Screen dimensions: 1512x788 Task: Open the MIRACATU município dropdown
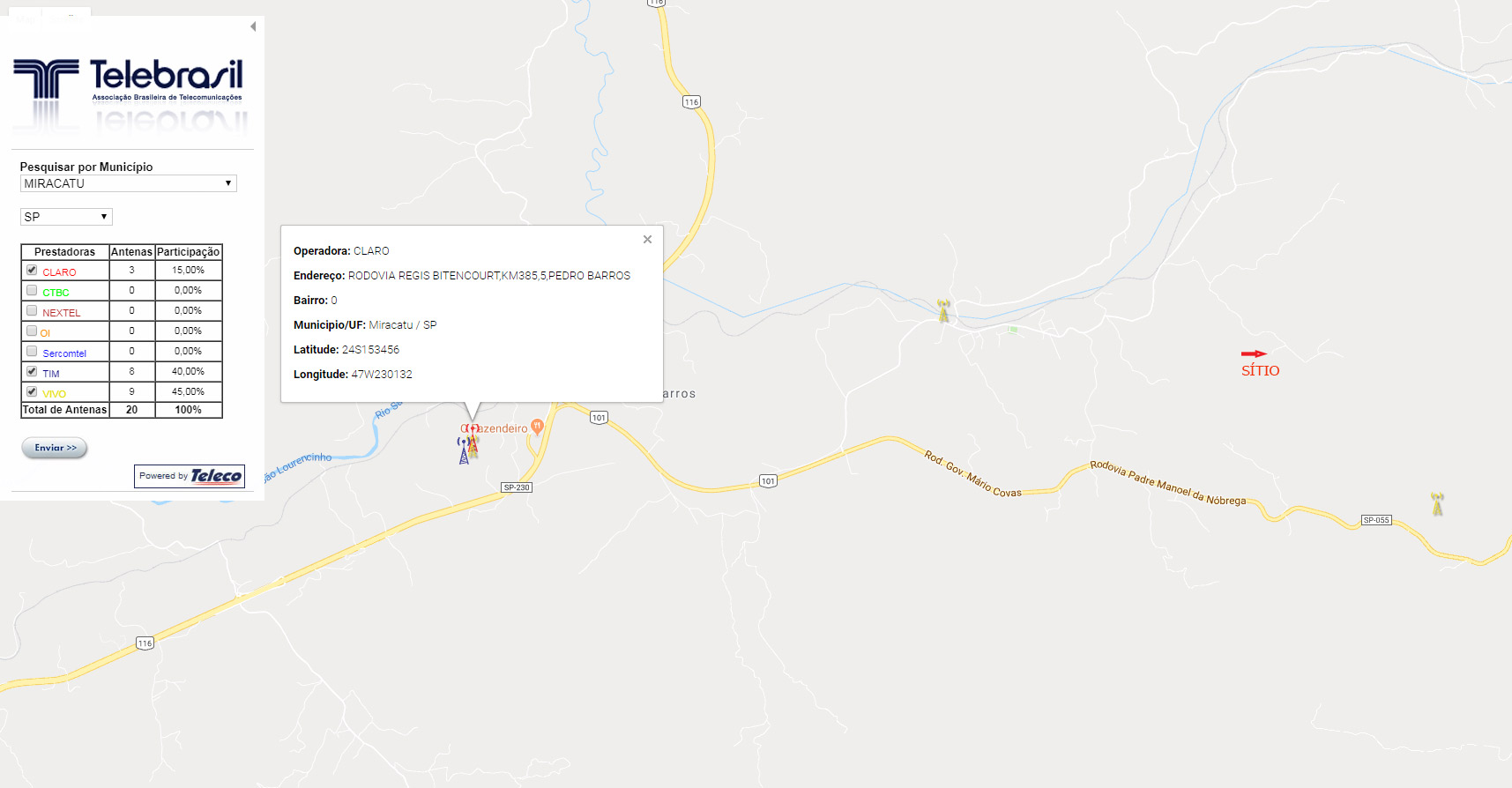click(129, 183)
